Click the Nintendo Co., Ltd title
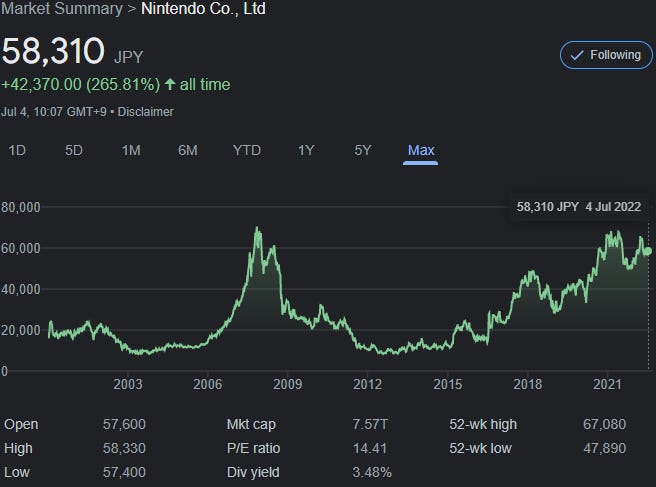Screen dimensions: 656x487 pos(203,8)
